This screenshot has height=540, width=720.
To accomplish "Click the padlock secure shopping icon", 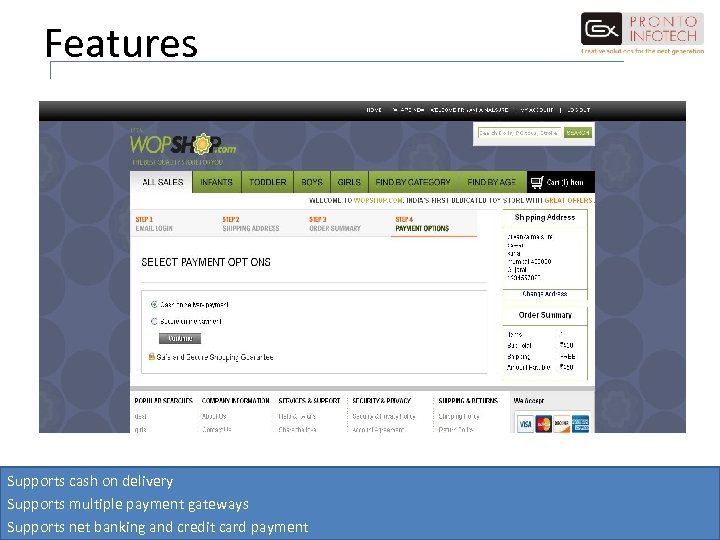I will click(152, 356).
